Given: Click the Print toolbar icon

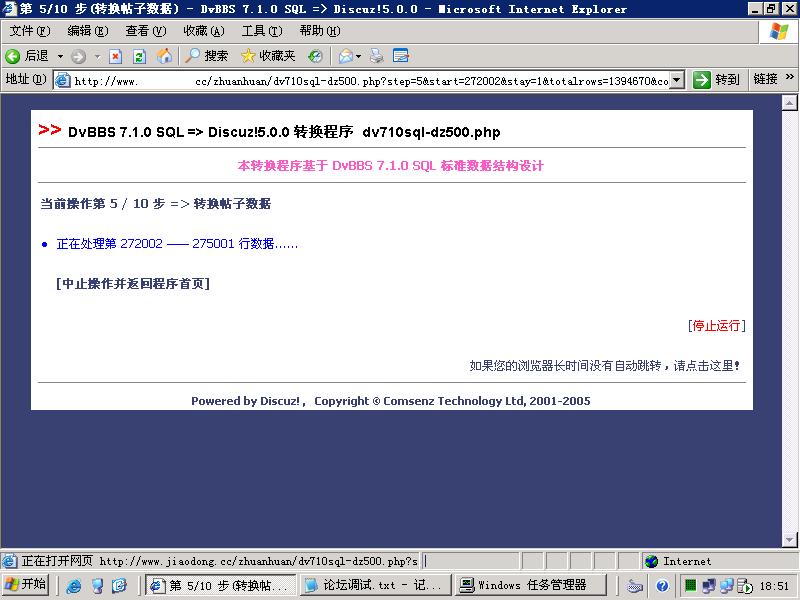Looking at the screenshot, I should (x=377, y=56).
